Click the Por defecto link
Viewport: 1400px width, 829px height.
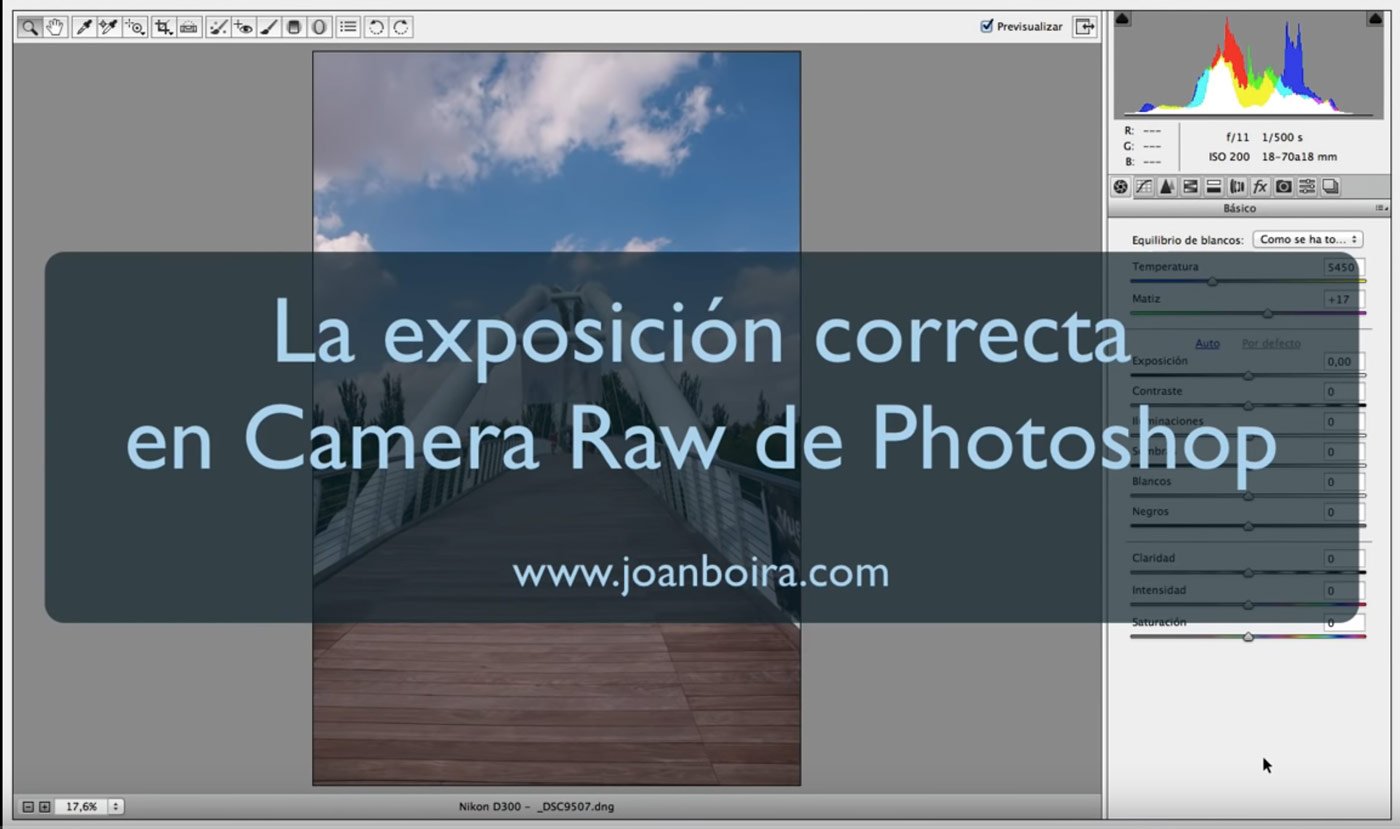pyautogui.click(x=1271, y=343)
